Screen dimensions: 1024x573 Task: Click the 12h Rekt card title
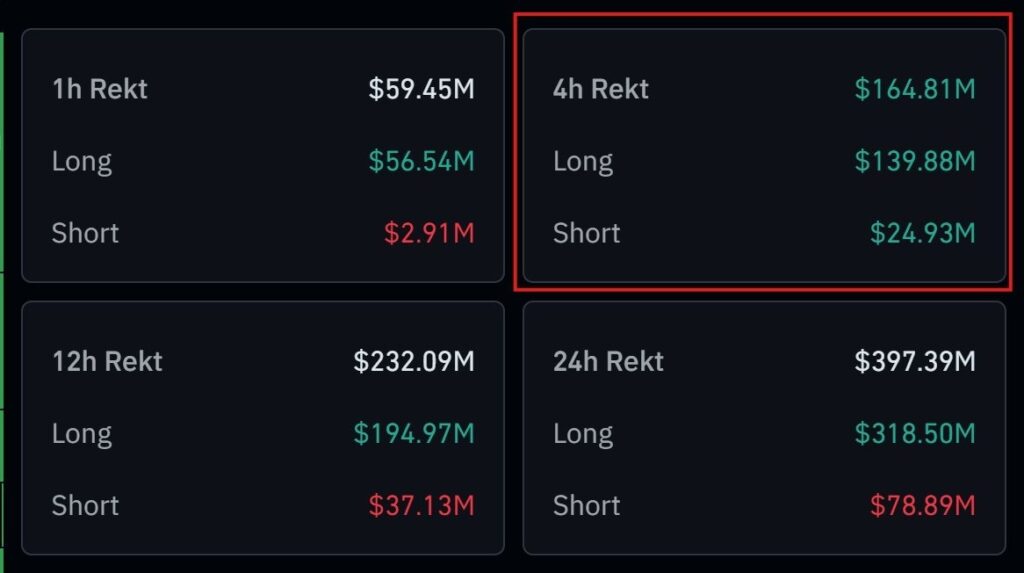click(107, 361)
